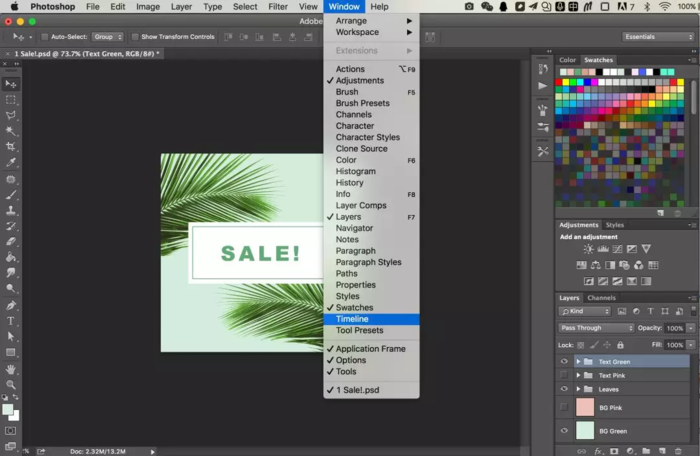Hide the Leaves layer group
This screenshot has width=700, height=456.
pos(564,389)
